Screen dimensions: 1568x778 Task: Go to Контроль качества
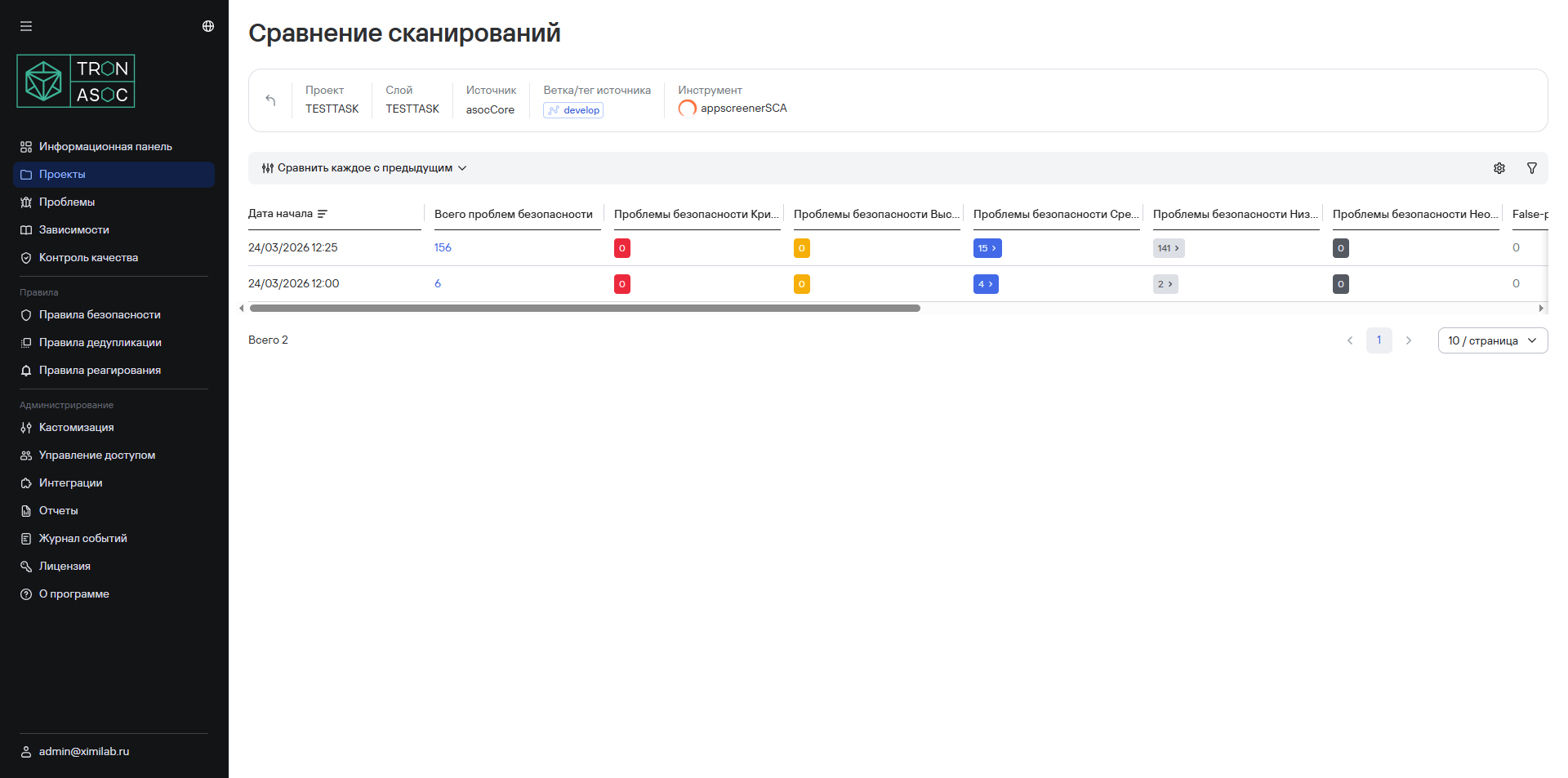click(88, 257)
